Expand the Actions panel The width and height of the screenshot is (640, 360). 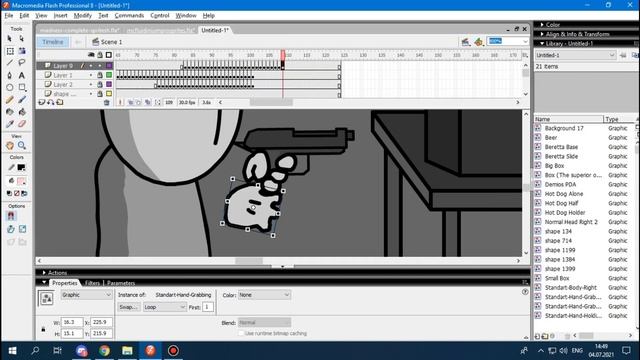[44, 273]
